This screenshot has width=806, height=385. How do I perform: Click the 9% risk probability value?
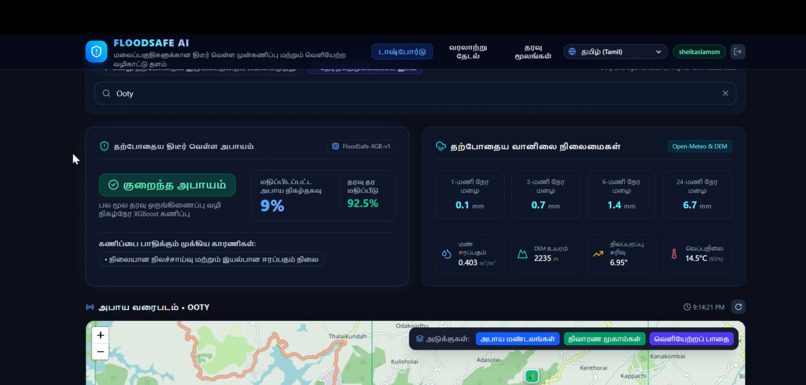point(272,206)
